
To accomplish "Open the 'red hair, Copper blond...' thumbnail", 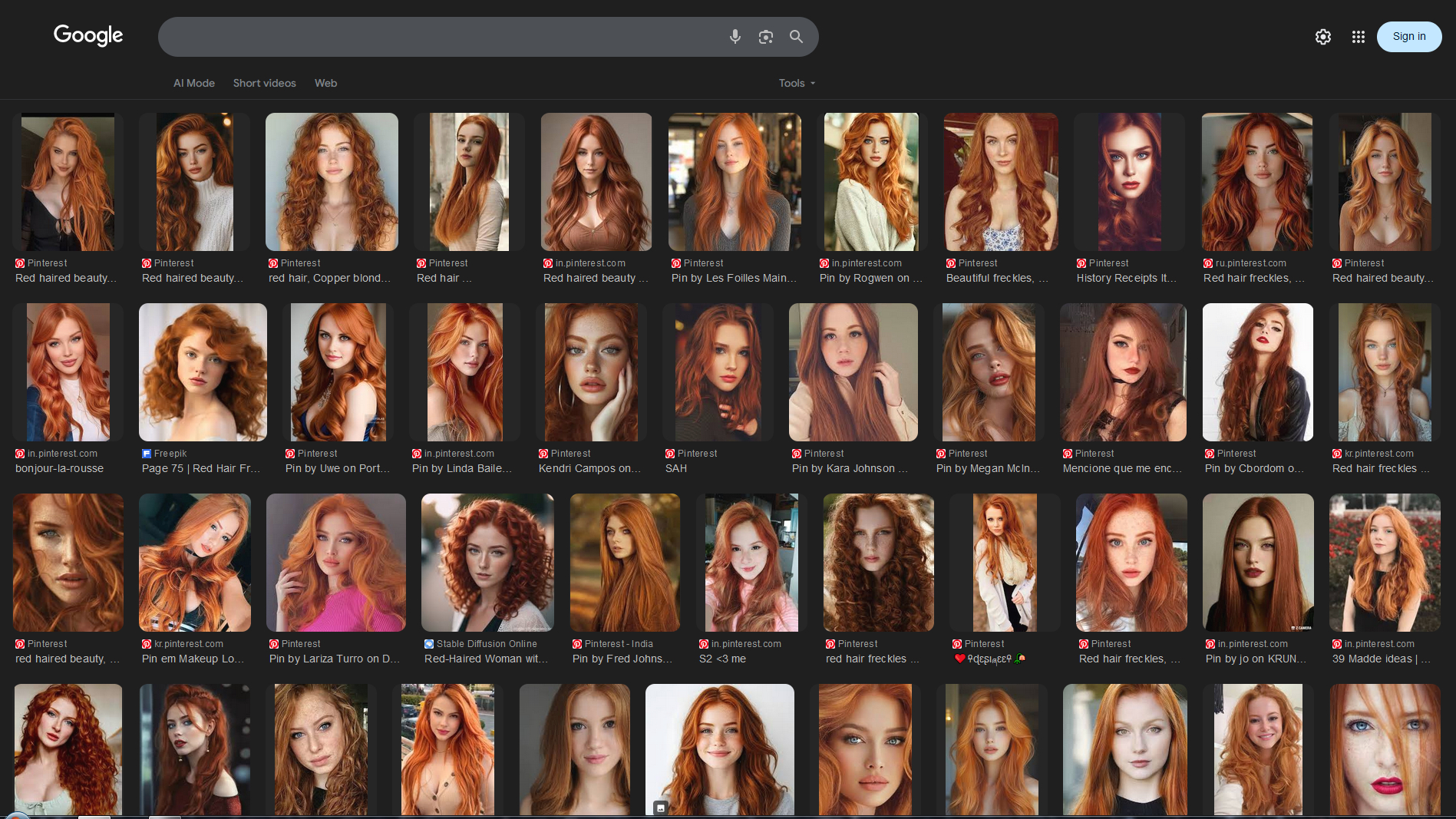I will coord(332,182).
